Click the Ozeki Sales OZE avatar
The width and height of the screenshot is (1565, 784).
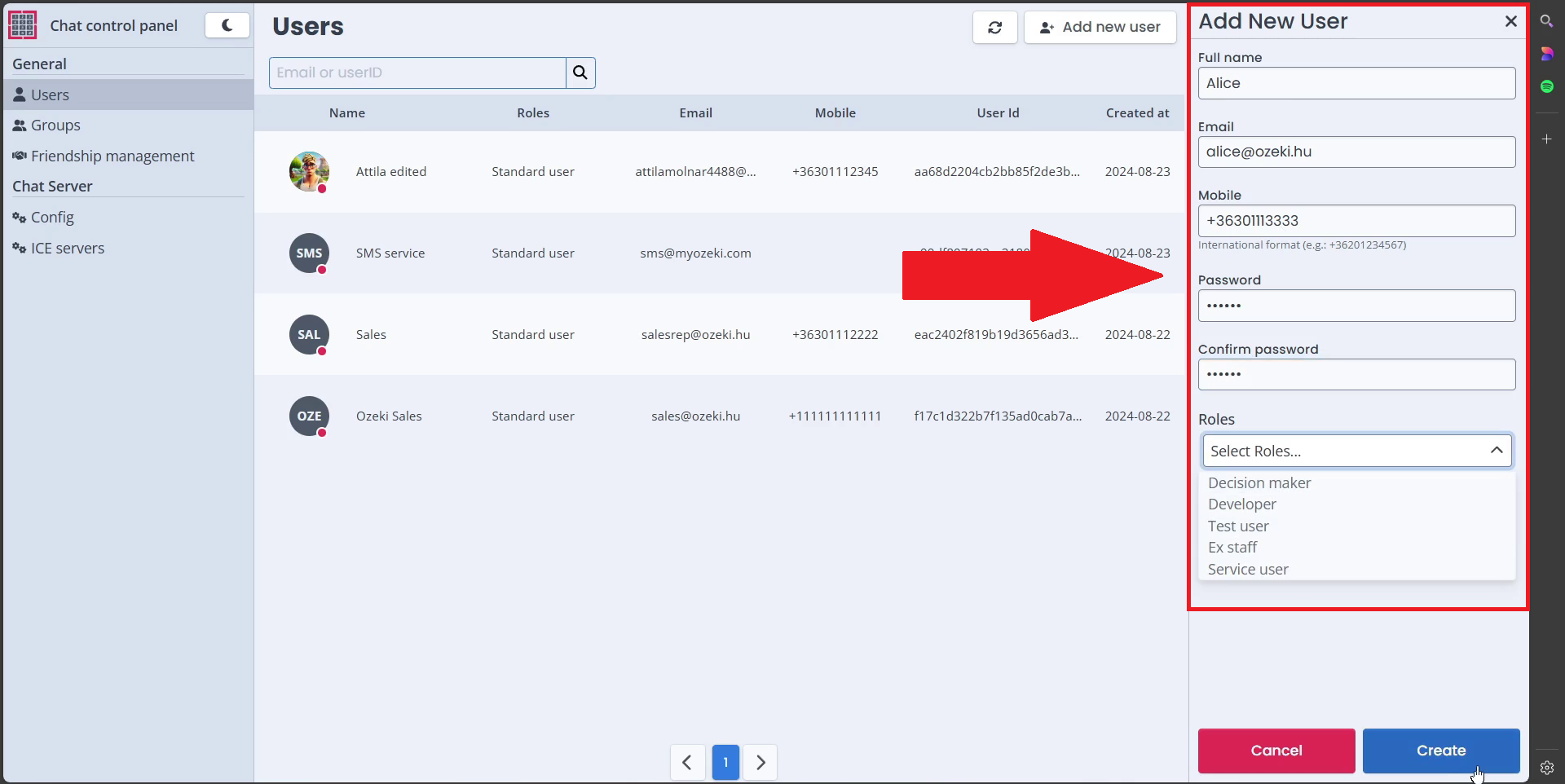coord(309,416)
